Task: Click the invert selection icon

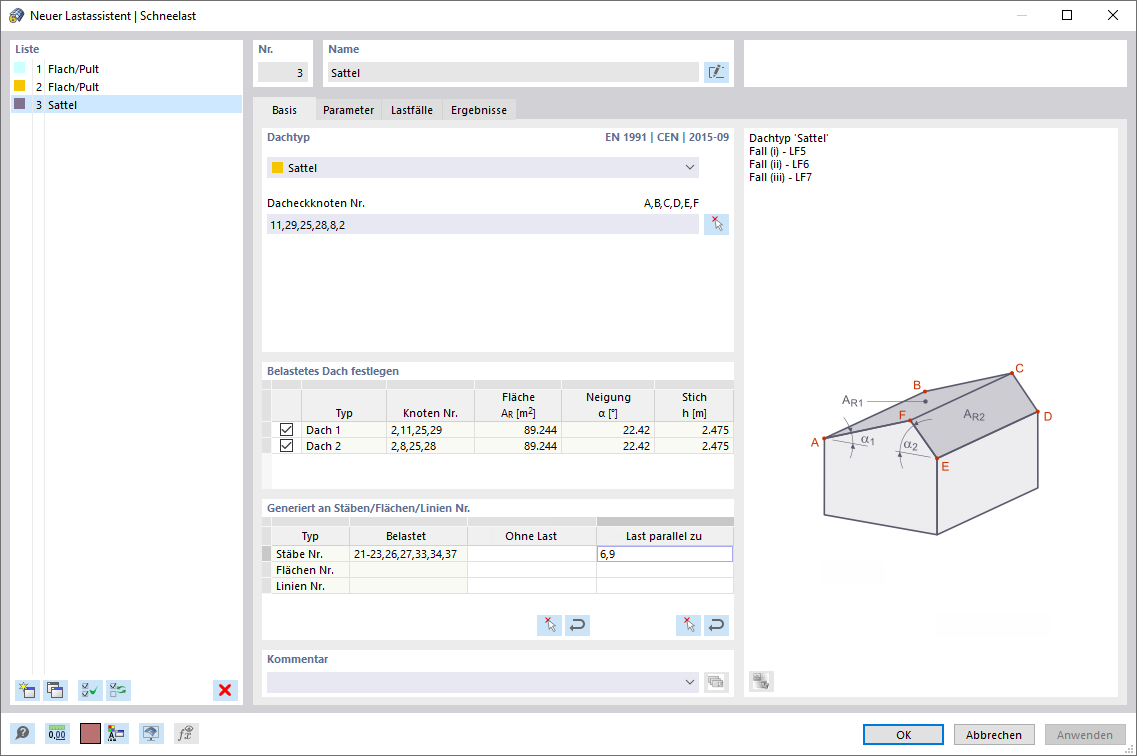Action: coord(118,690)
